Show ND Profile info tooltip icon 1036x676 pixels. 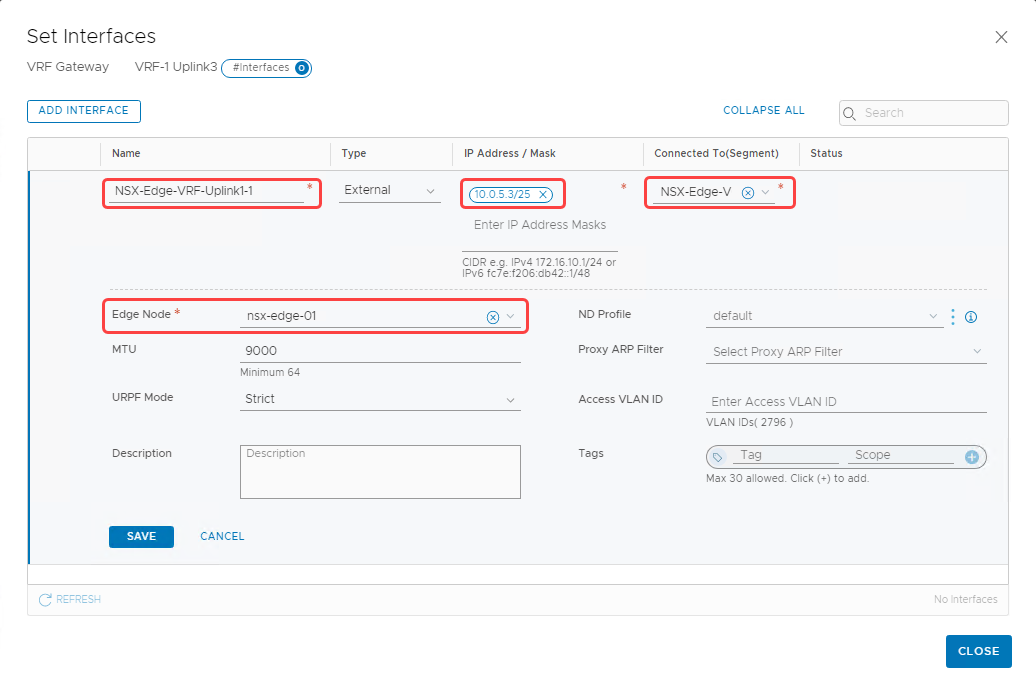click(970, 317)
